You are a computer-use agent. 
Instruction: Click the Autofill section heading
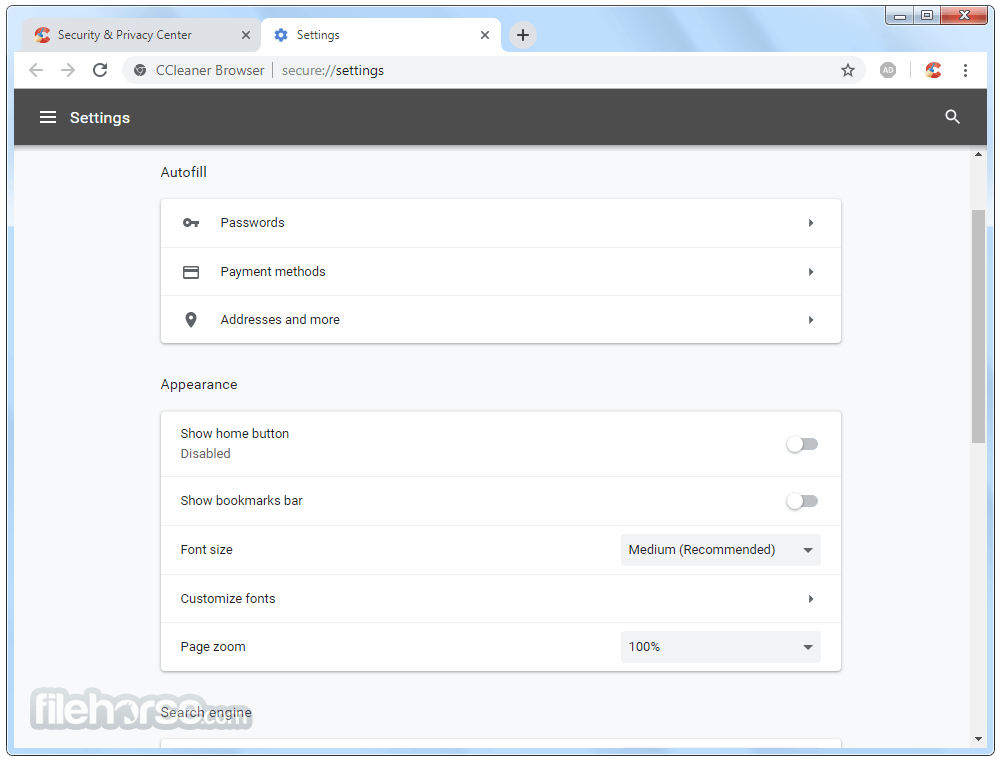tap(183, 172)
